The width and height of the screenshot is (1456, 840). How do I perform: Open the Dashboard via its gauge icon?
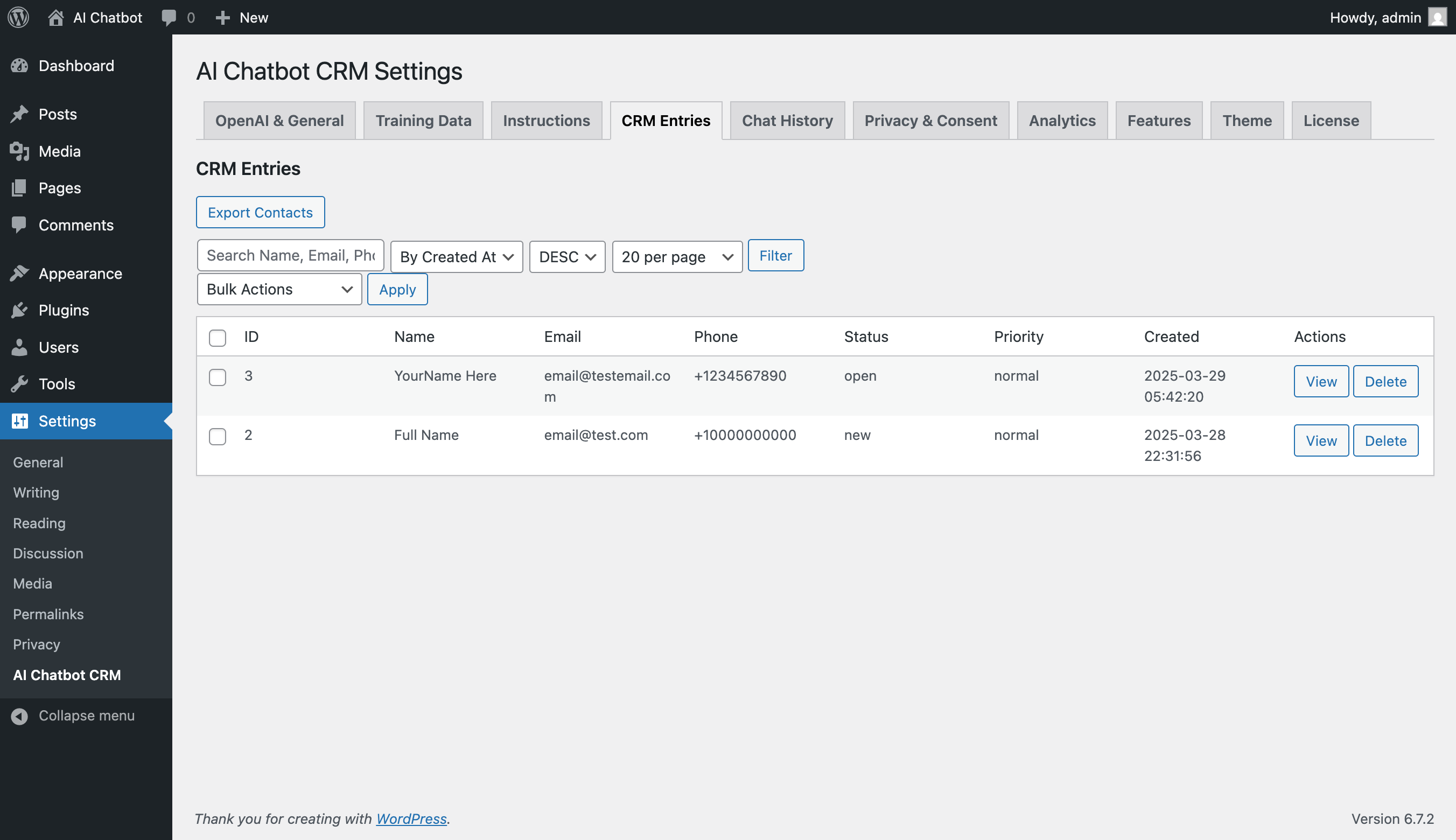coord(19,65)
